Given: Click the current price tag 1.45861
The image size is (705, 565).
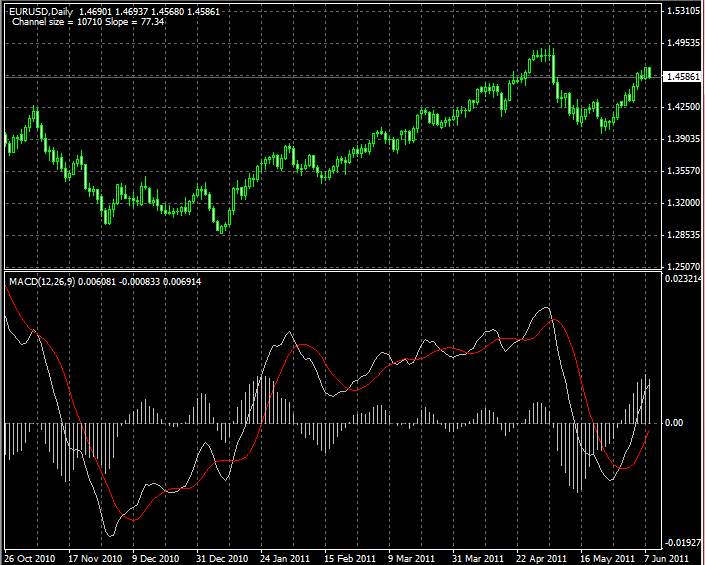Looking at the screenshot, I should [683, 76].
